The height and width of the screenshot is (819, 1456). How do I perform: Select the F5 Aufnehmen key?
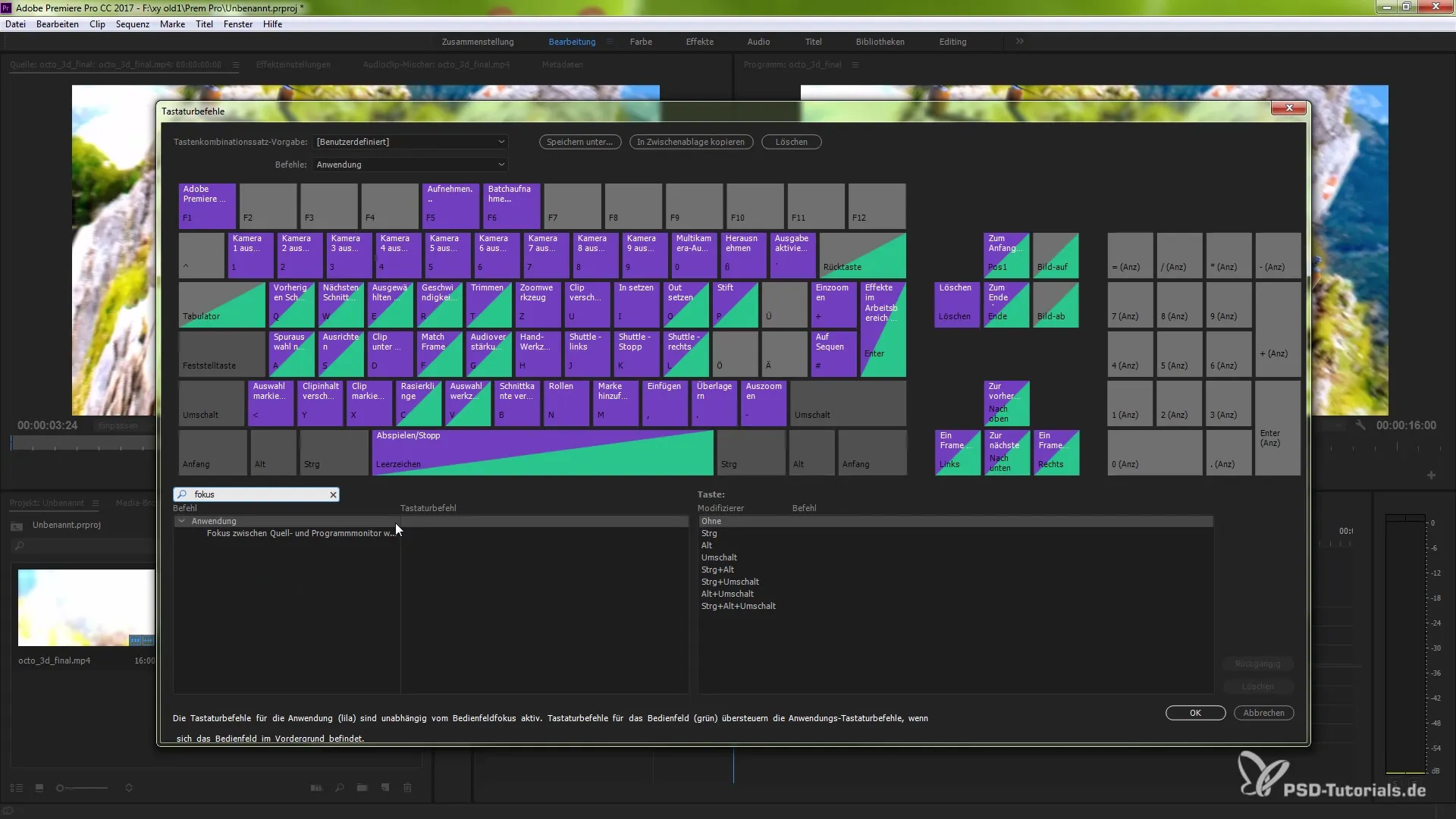(x=451, y=206)
